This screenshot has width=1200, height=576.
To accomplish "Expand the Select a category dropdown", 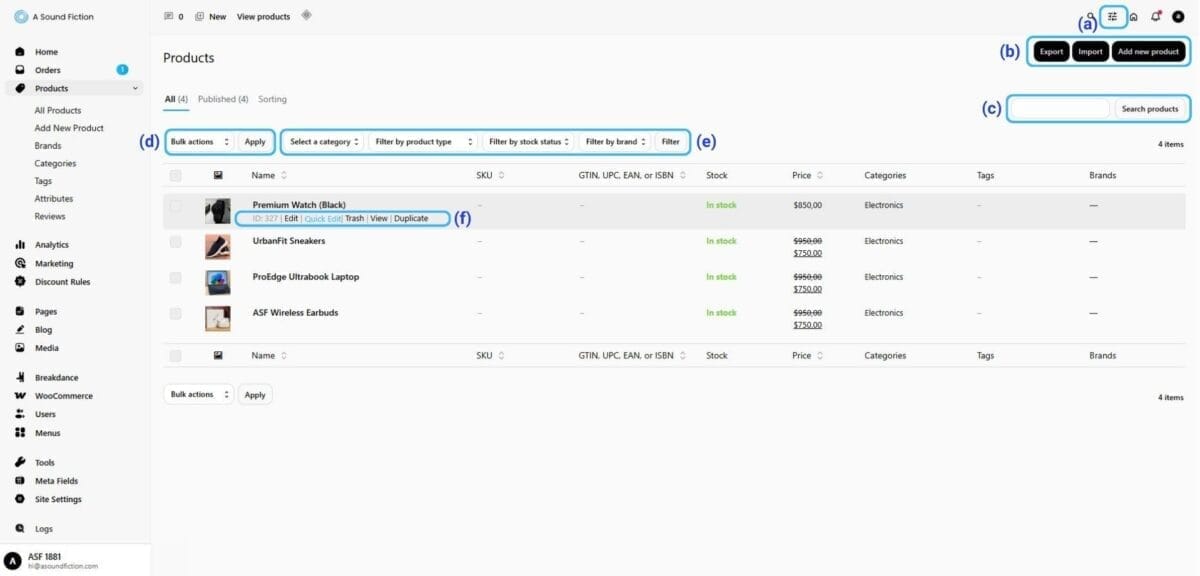I will tap(324, 142).
